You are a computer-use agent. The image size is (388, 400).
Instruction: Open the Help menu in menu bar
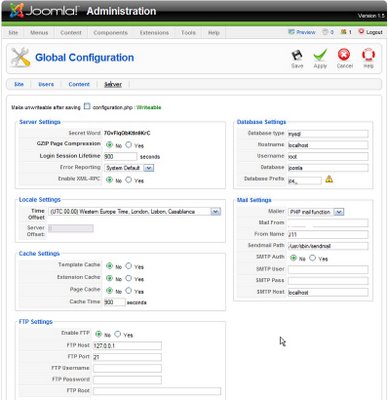coord(214,33)
